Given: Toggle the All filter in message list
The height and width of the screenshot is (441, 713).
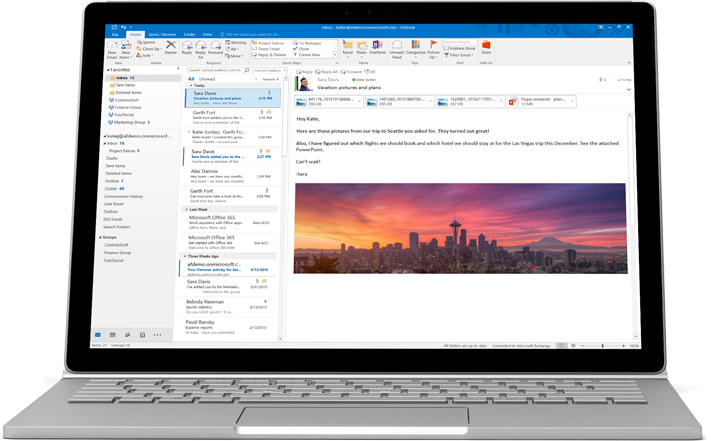Looking at the screenshot, I should [191, 76].
